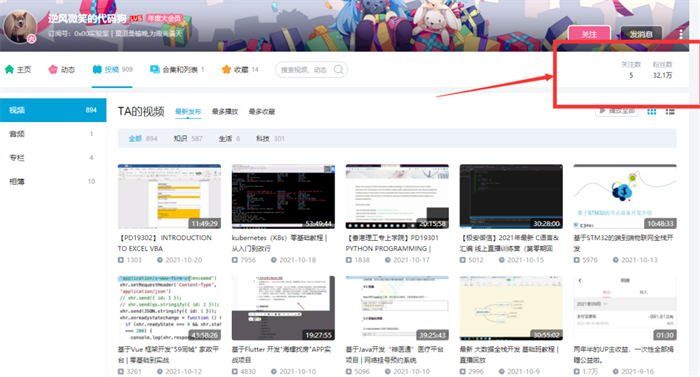Select 专栏 in the sidebar
Viewport: 700px width, 377px height.
(53, 157)
